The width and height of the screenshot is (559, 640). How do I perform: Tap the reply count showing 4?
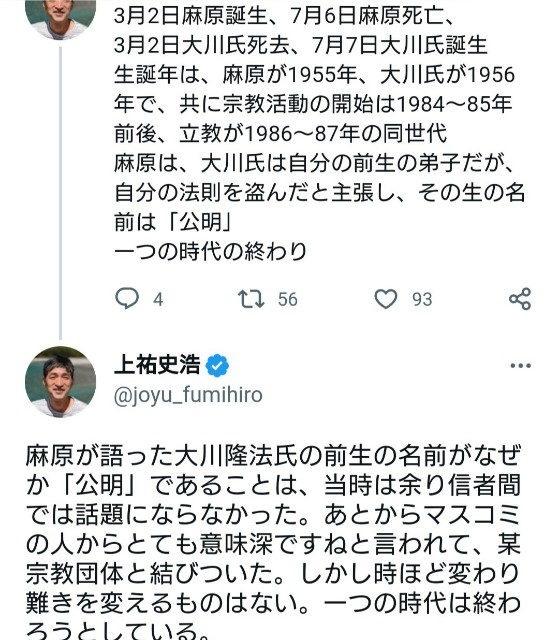click(158, 300)
